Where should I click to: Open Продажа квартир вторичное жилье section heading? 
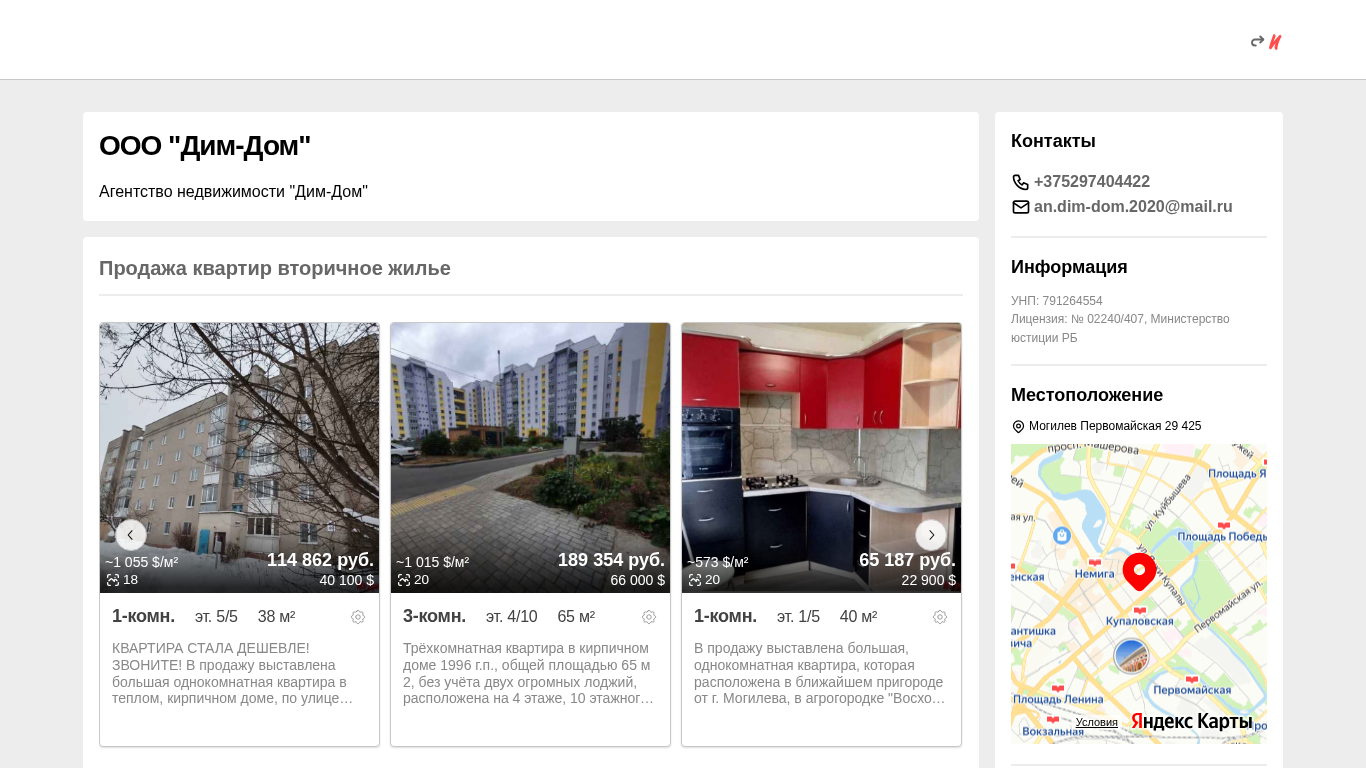point(275,268)
